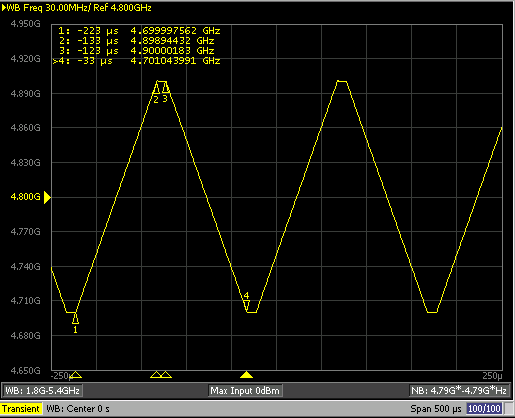Click the active trace arrow before WB Freq
Viewport: 515px width, 418px height.
pyautogui.click(x=4, y=8)
